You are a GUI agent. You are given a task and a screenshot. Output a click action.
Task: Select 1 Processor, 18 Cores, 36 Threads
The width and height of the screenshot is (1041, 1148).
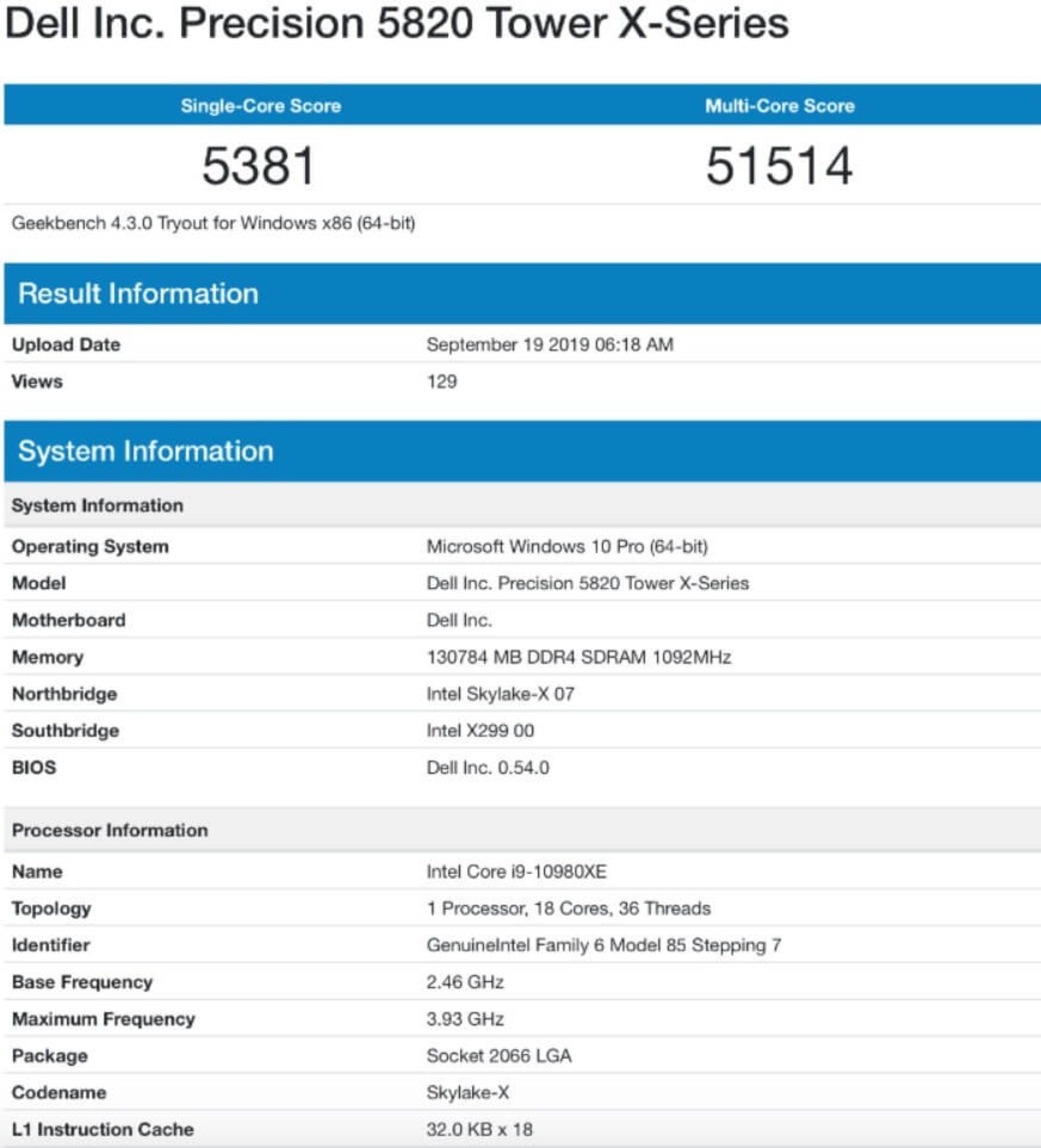coord(569,909)
